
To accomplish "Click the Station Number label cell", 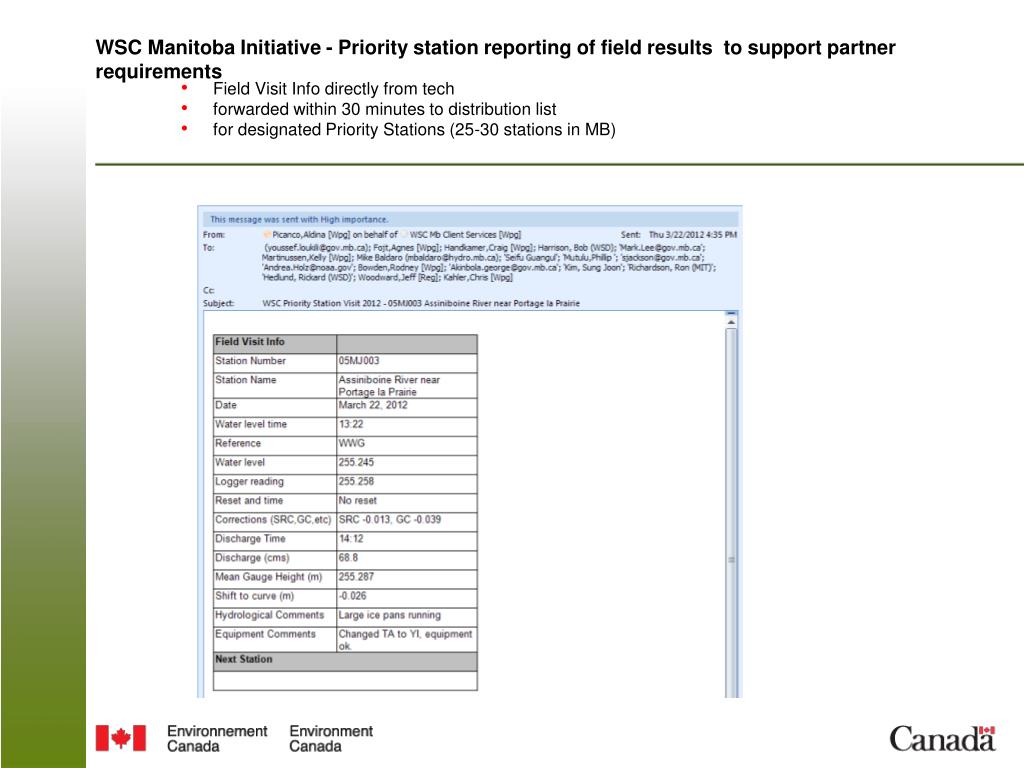I will pos(275,362).
